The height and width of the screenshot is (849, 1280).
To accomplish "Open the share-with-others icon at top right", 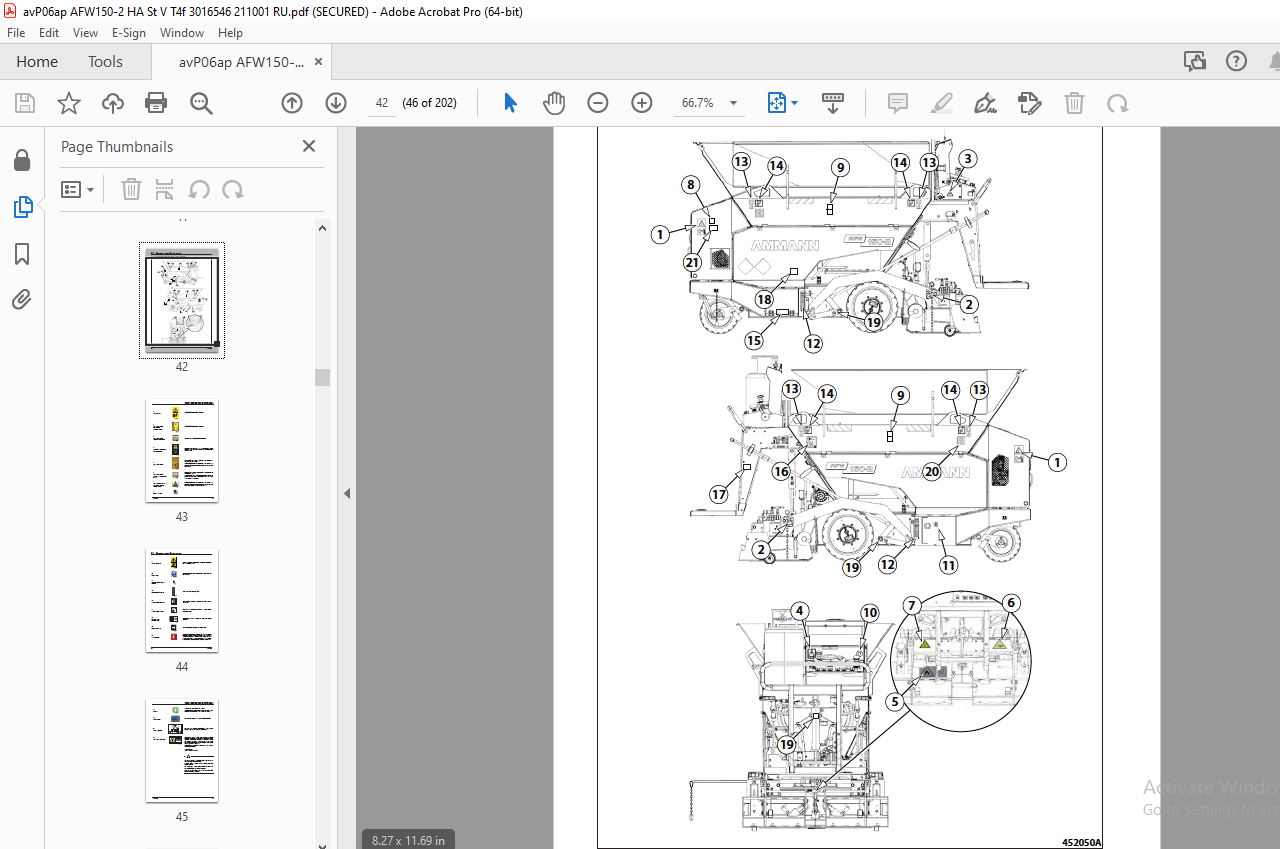I will [x=1194, y=62].
